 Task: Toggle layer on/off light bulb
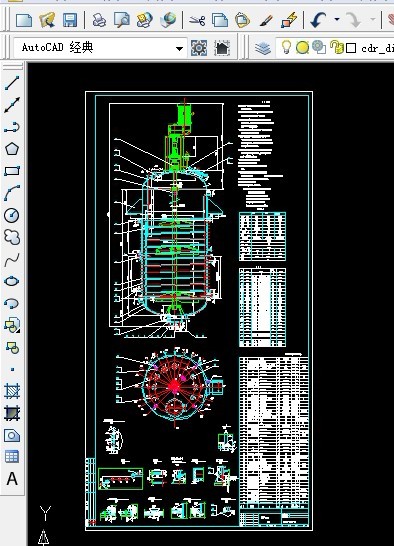click(286, 47)
